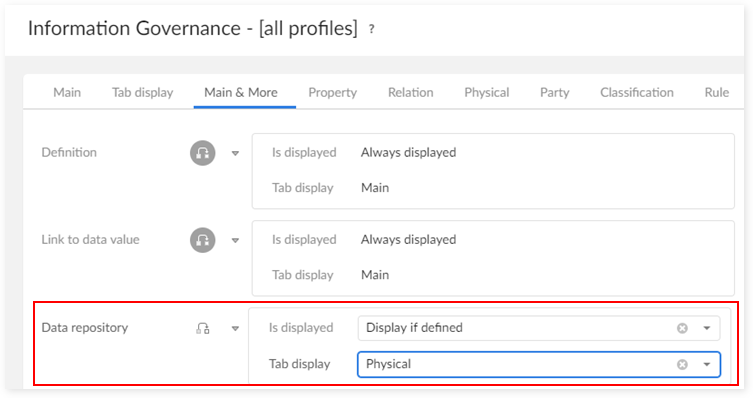Click the Physical text in the Tab display field
Screen dimensions: 753x398
tap(389, 364)
